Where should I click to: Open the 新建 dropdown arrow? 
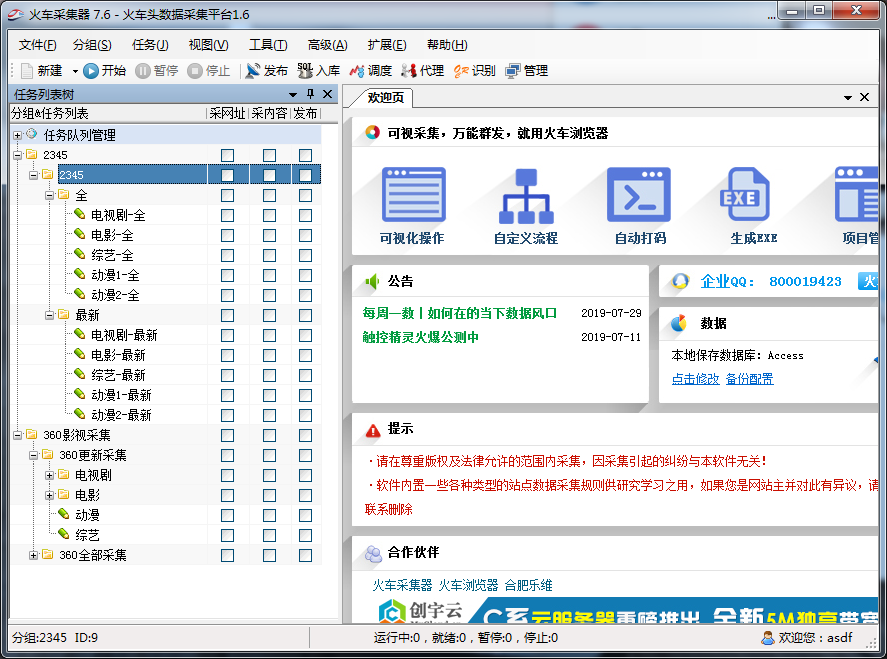[x=74, y=71]
